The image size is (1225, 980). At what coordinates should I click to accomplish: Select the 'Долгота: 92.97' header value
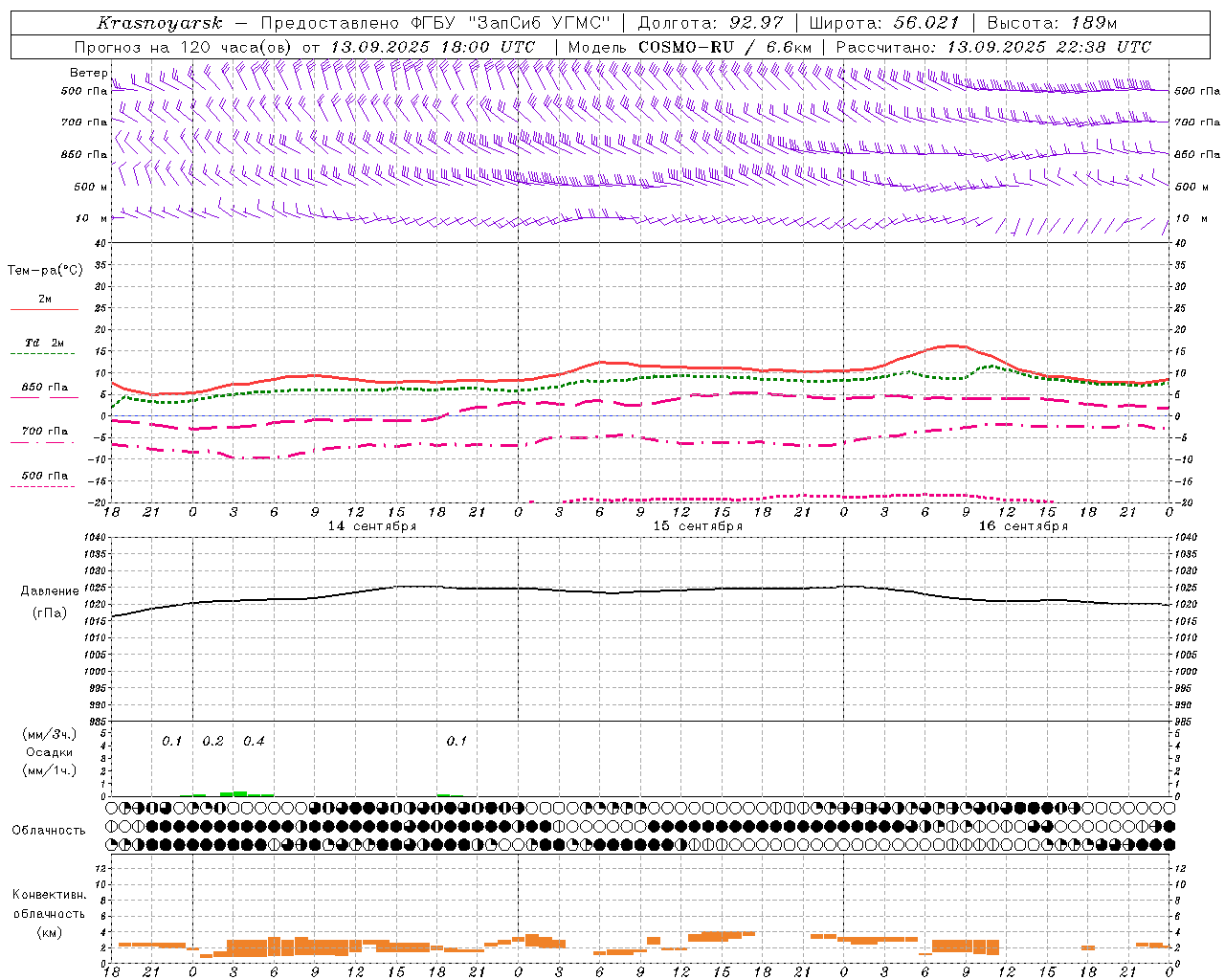point(710,23)
